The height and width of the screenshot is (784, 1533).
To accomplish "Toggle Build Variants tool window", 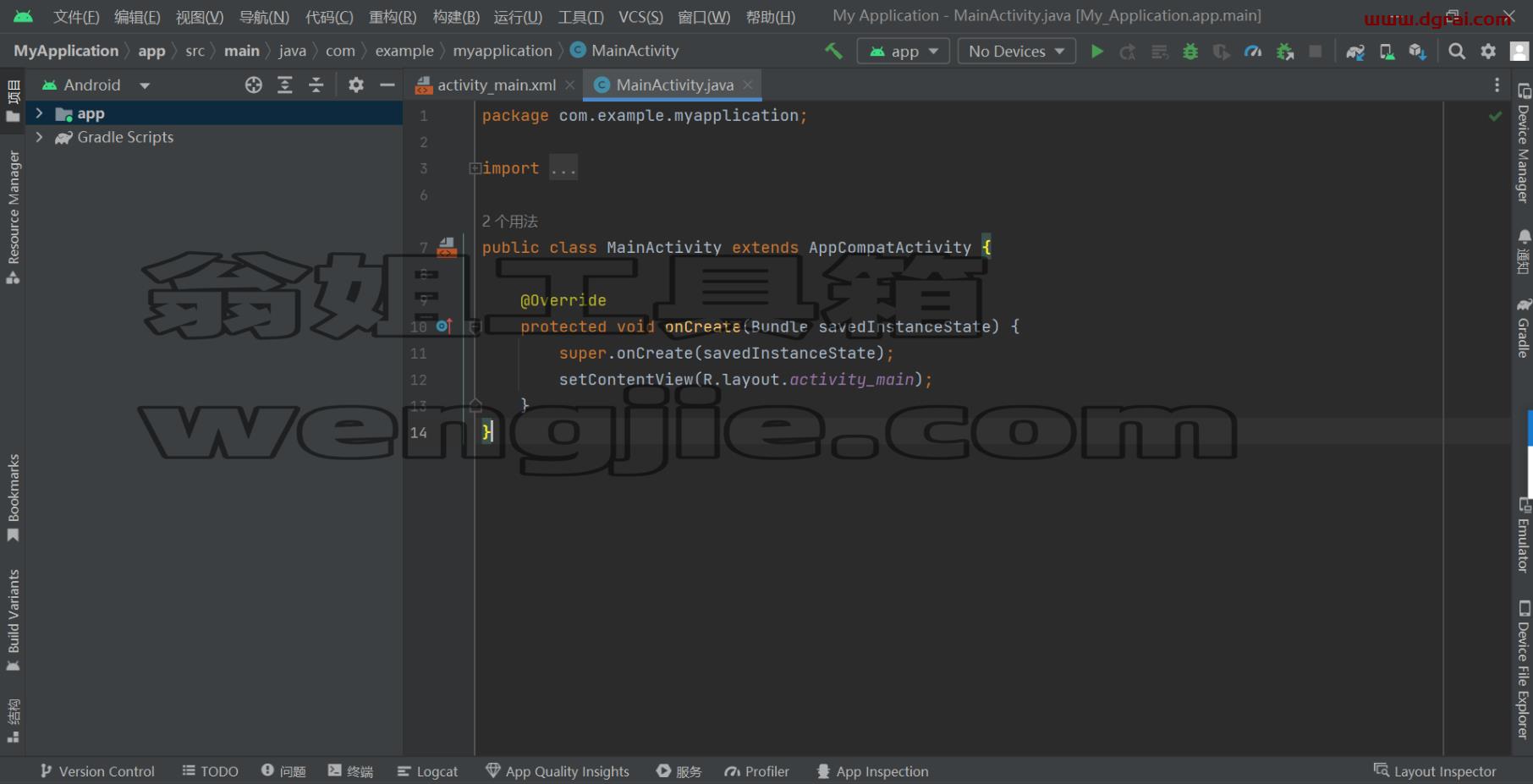I will click(x=13, y=620).
